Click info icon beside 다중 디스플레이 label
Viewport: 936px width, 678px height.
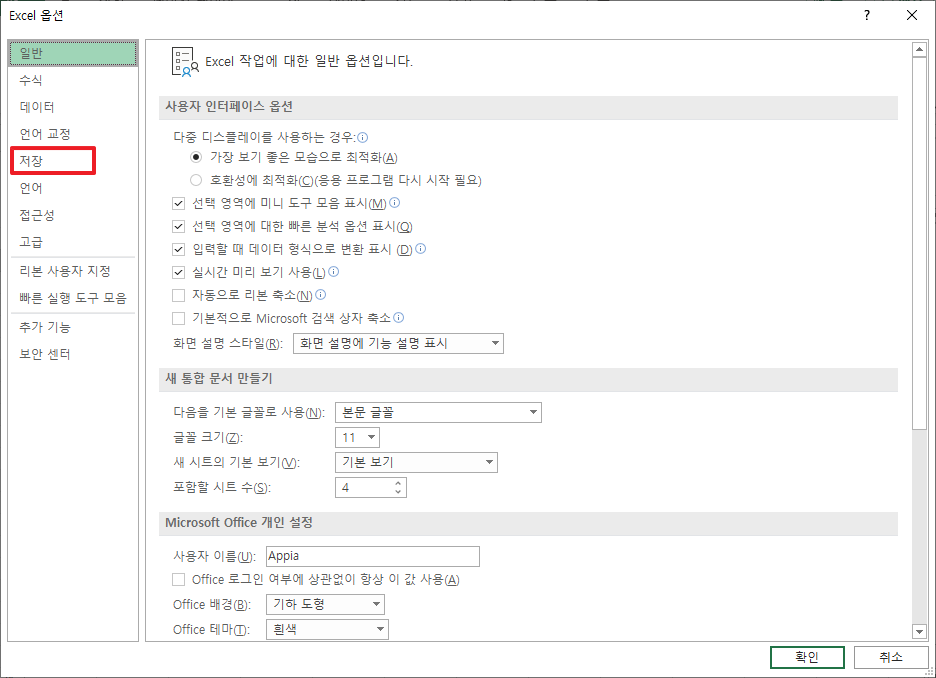(362, 137)
